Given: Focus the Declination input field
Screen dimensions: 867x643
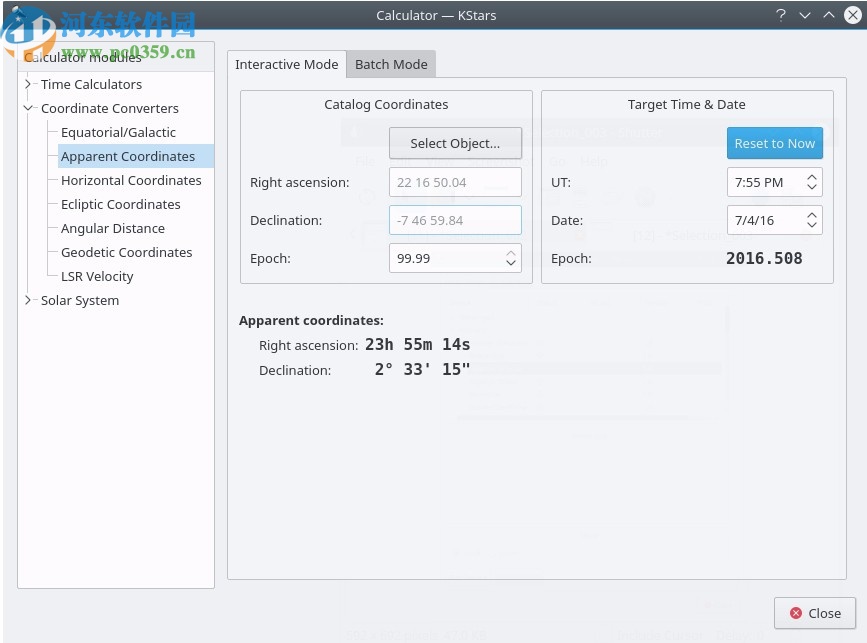Looking at the screenshot, I should pyautogui.click(x=455, y=220).
